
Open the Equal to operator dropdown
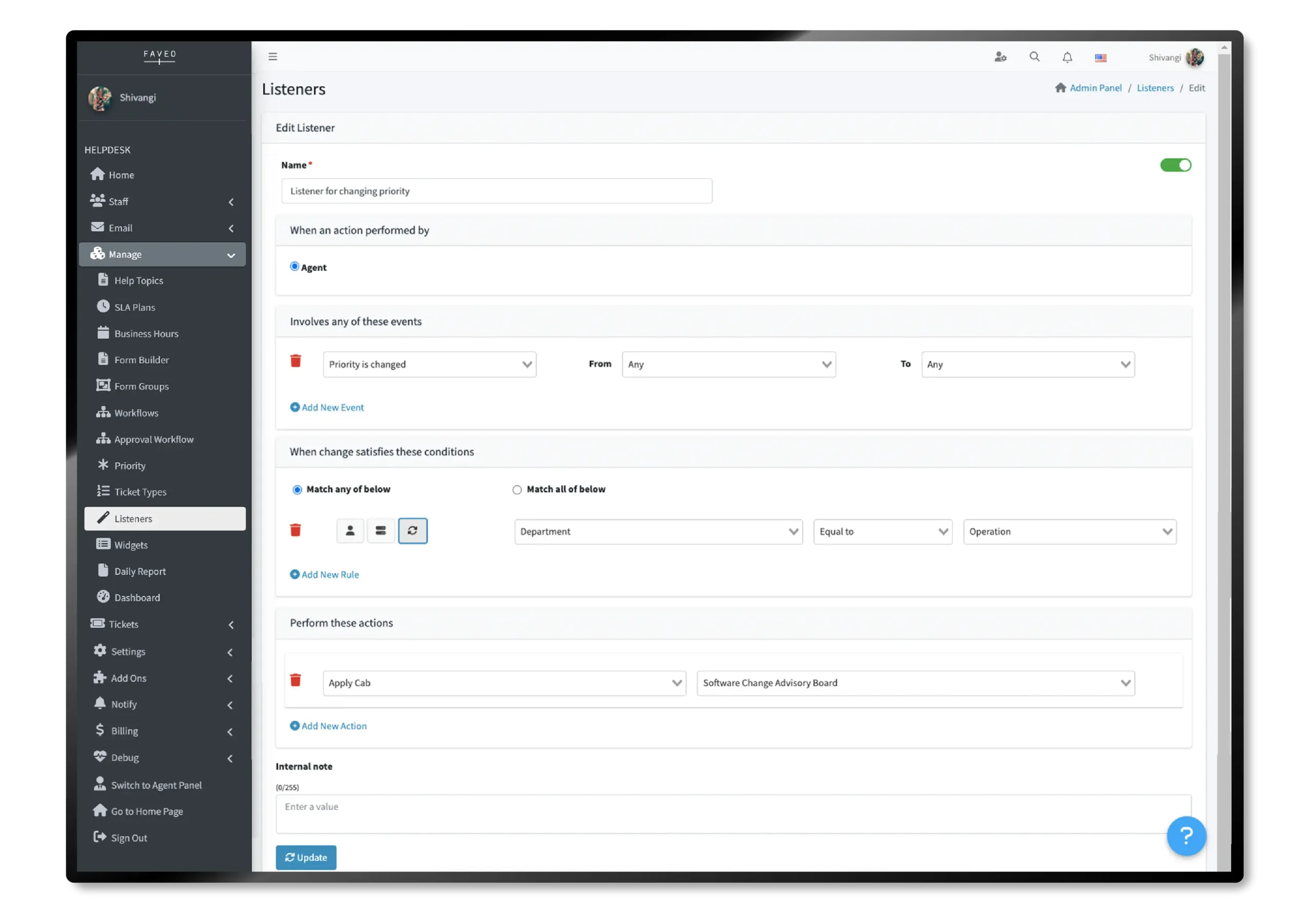[x=883, y=531]
